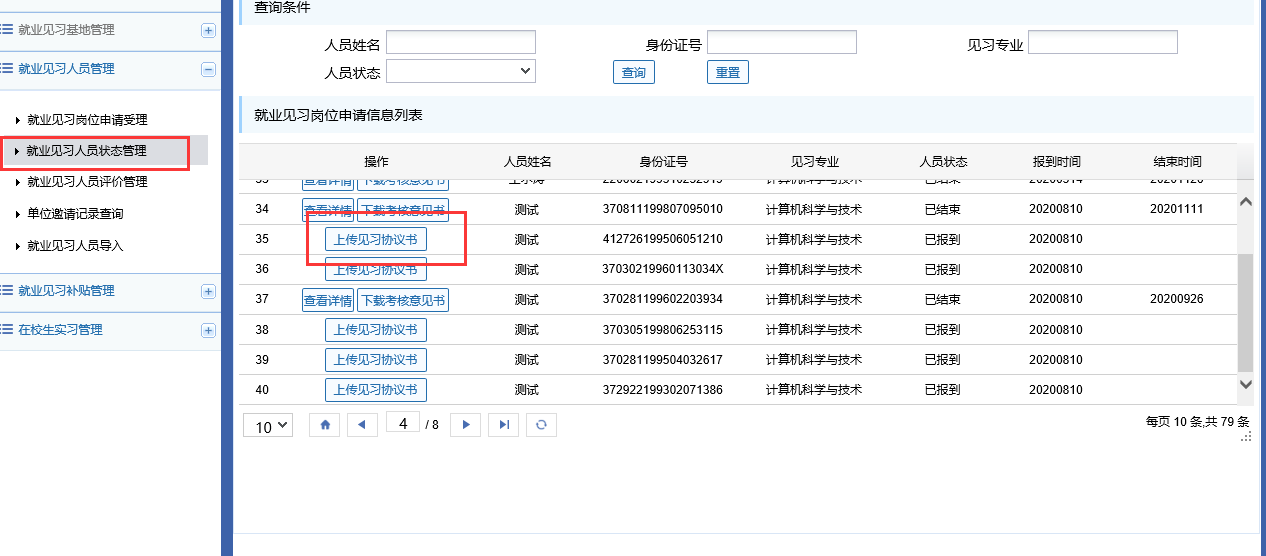Click end date 20200926
Image resolution: width=1266 pixels, height=556 pixels.
(x=1177, y=300)
